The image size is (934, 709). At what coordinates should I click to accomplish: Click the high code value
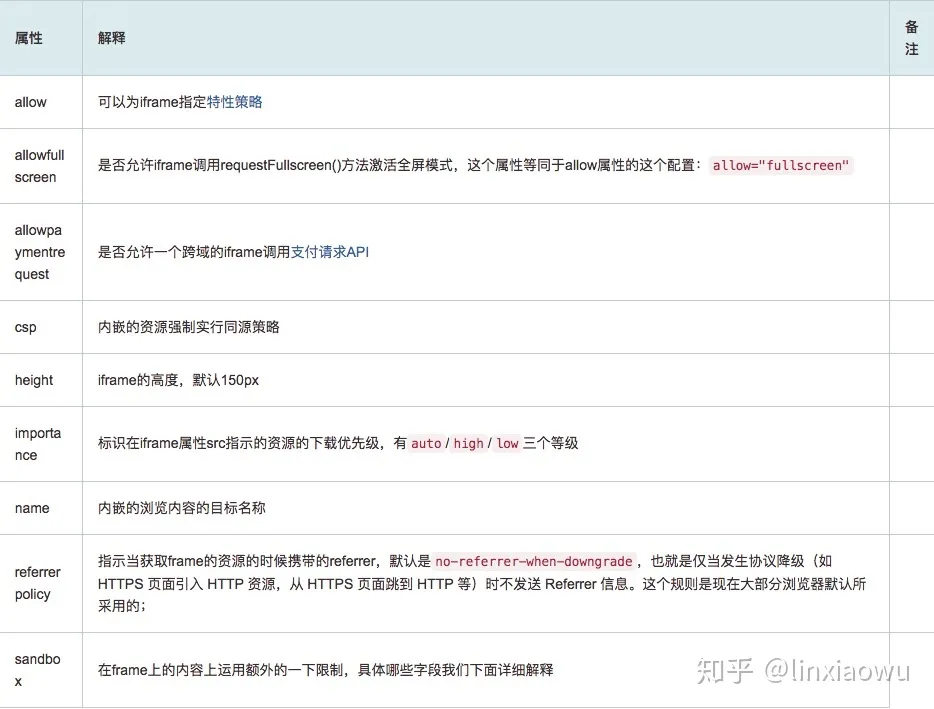click(468, 443)
